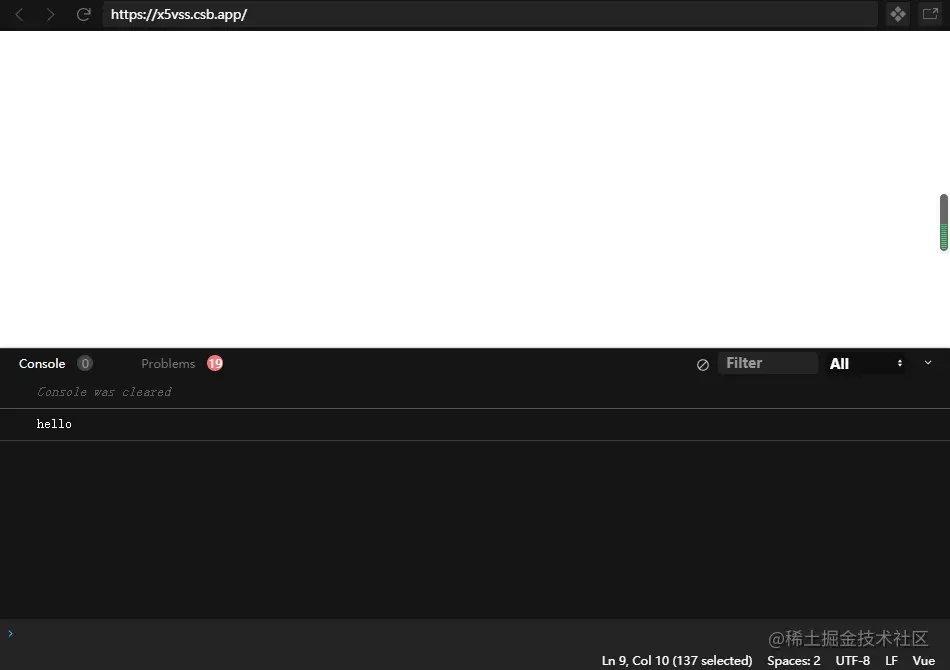Click the Console message count badge
This screenshot has width=950, height=670.
pyautogui.click(x=85, y=363)
